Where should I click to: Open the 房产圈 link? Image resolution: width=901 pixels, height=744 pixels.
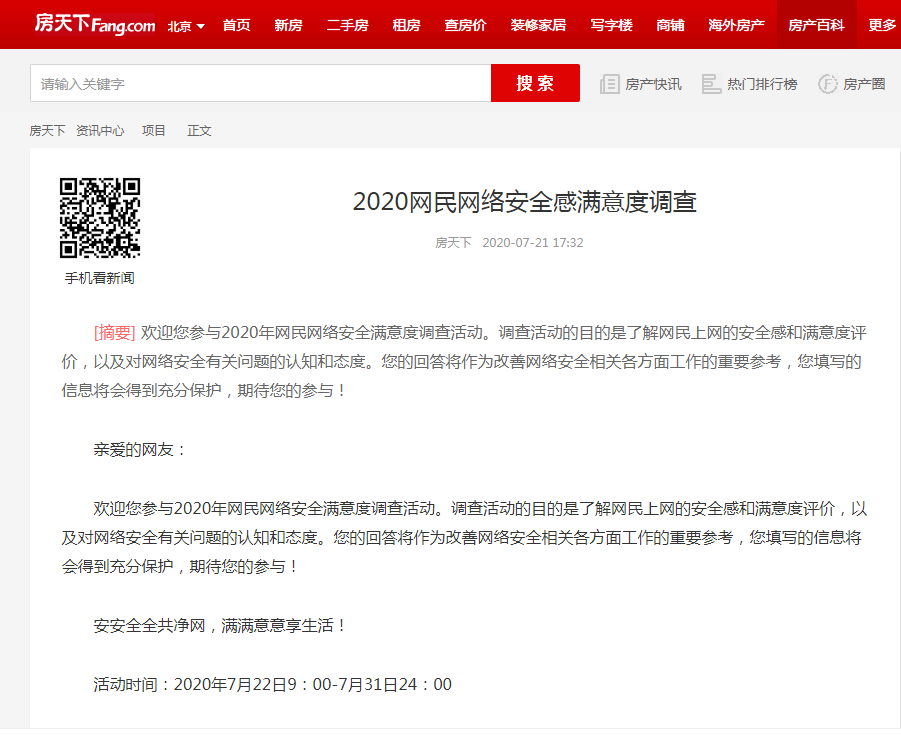pyautogui.click(x=864, y=84)
